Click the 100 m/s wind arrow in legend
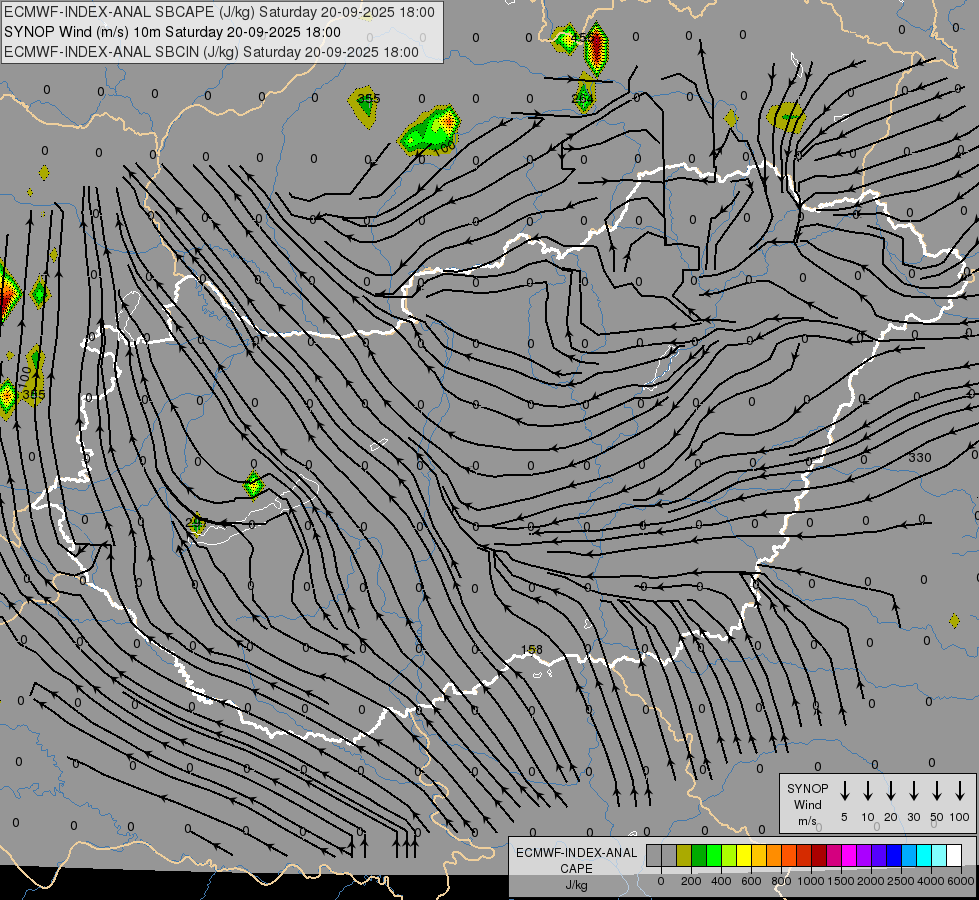The width and height of the screenshot is (979, 900). click(x=960, y=791)
